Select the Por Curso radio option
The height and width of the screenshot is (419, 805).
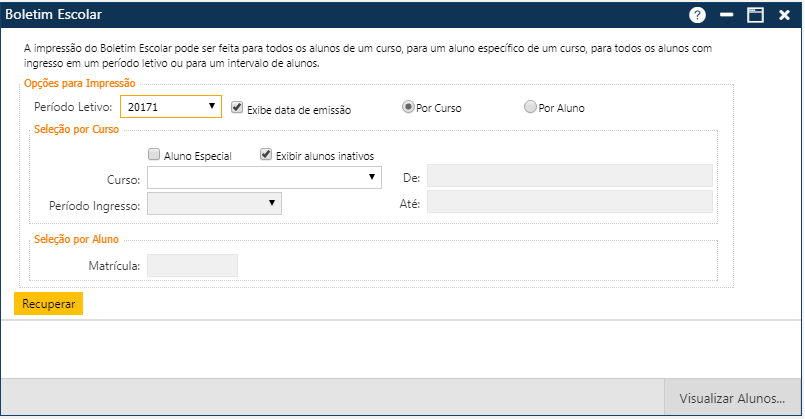click(x=408, y=107)
